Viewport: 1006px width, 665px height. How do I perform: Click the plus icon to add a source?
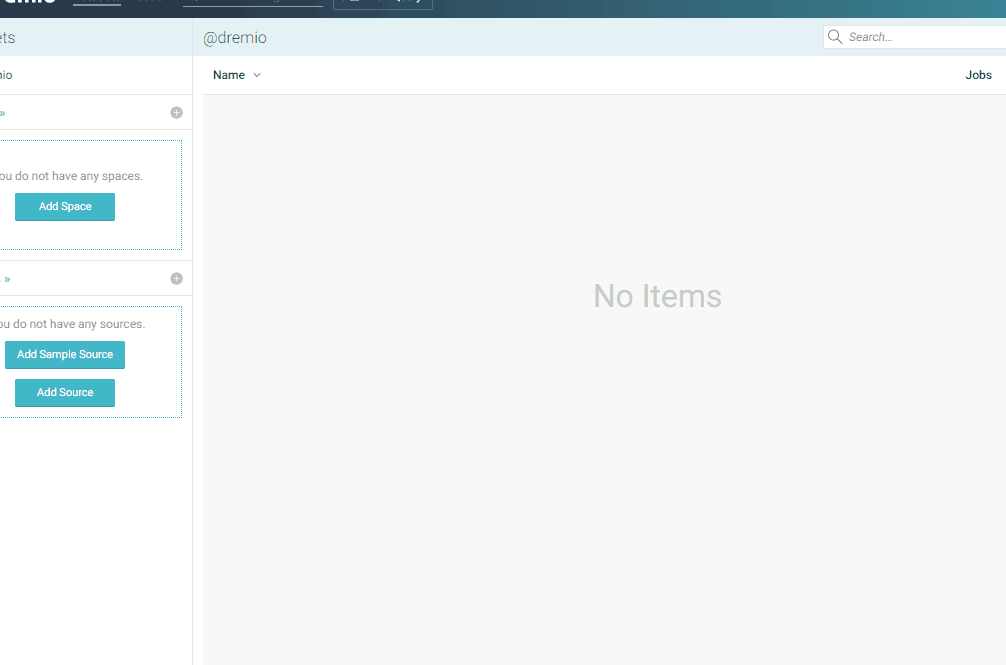[x=176, y=278]
